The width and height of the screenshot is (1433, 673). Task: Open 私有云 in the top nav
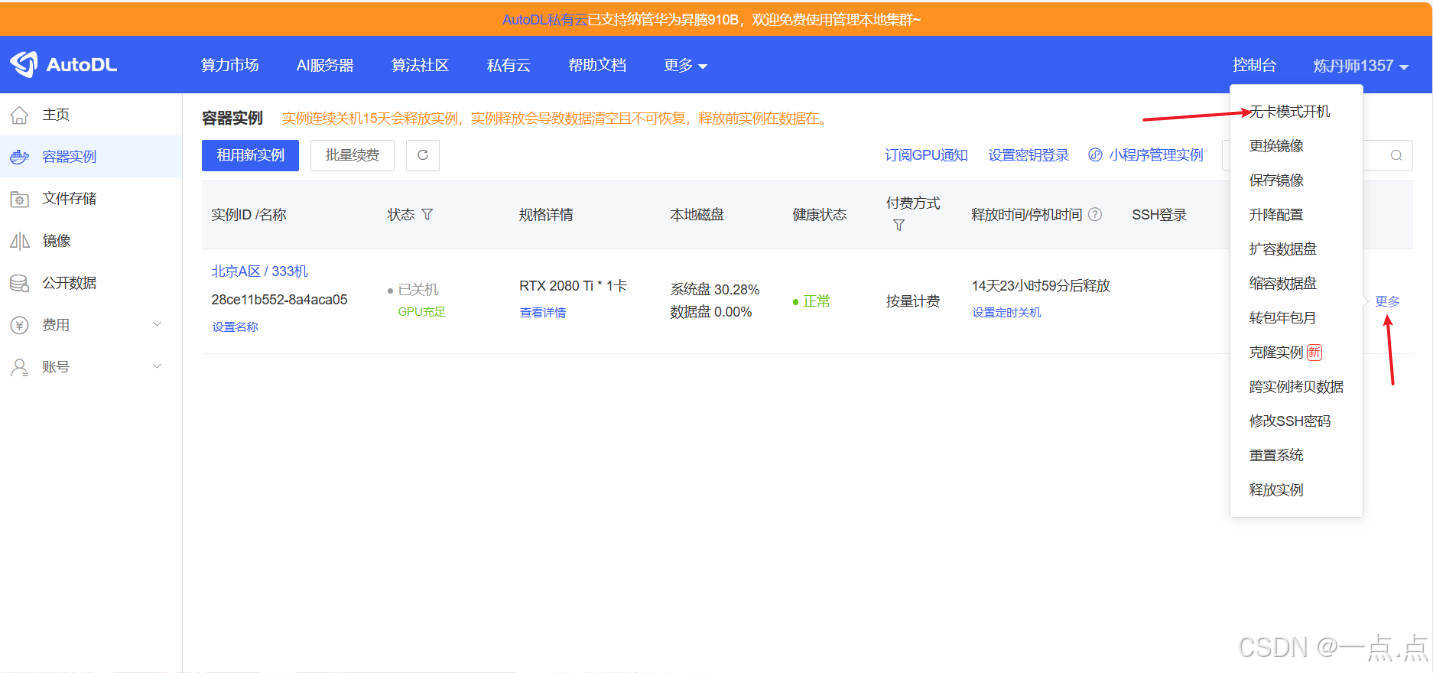coord(508,65)
